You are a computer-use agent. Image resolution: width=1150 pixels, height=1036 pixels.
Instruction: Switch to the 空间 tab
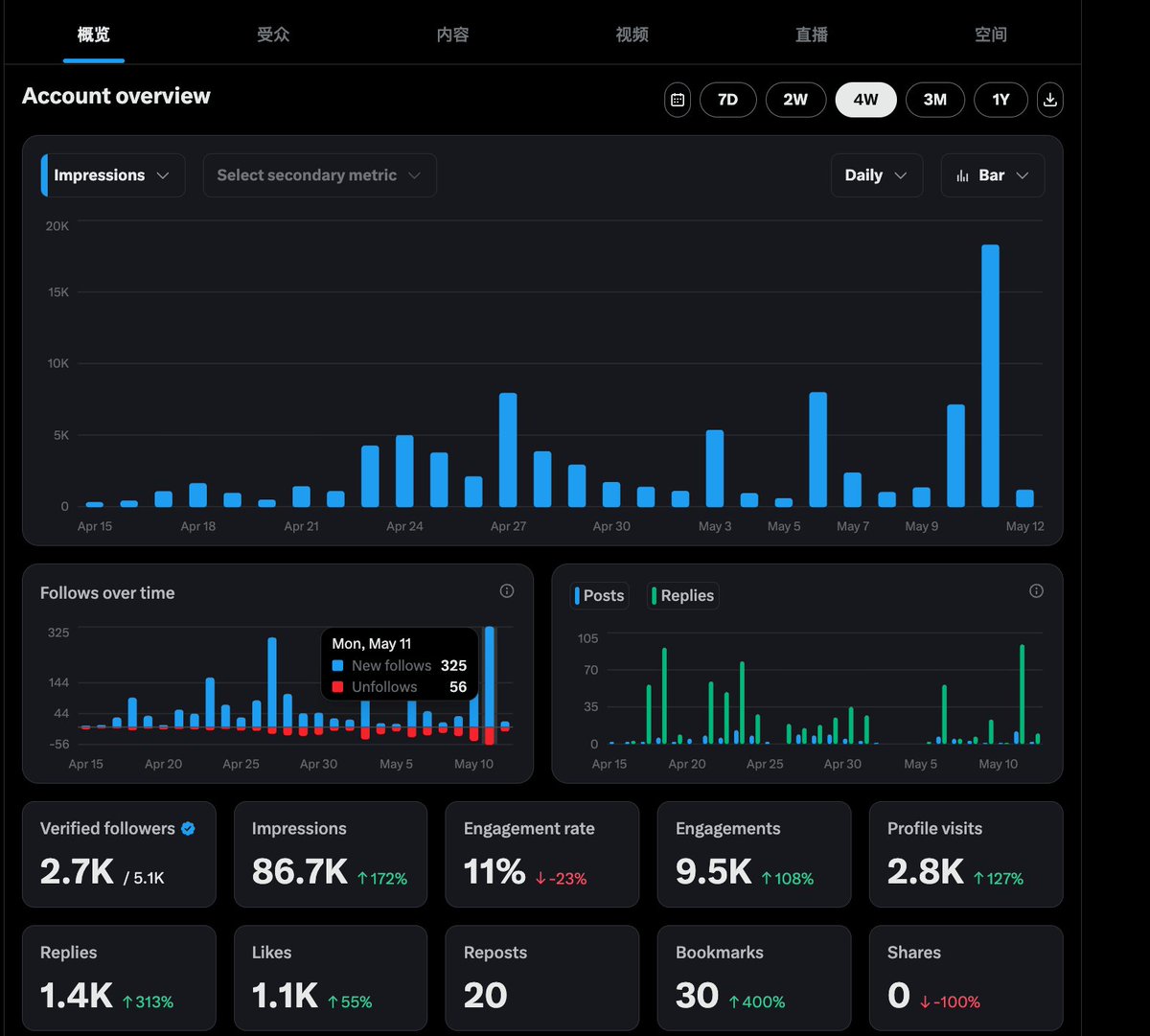[991, 35]
